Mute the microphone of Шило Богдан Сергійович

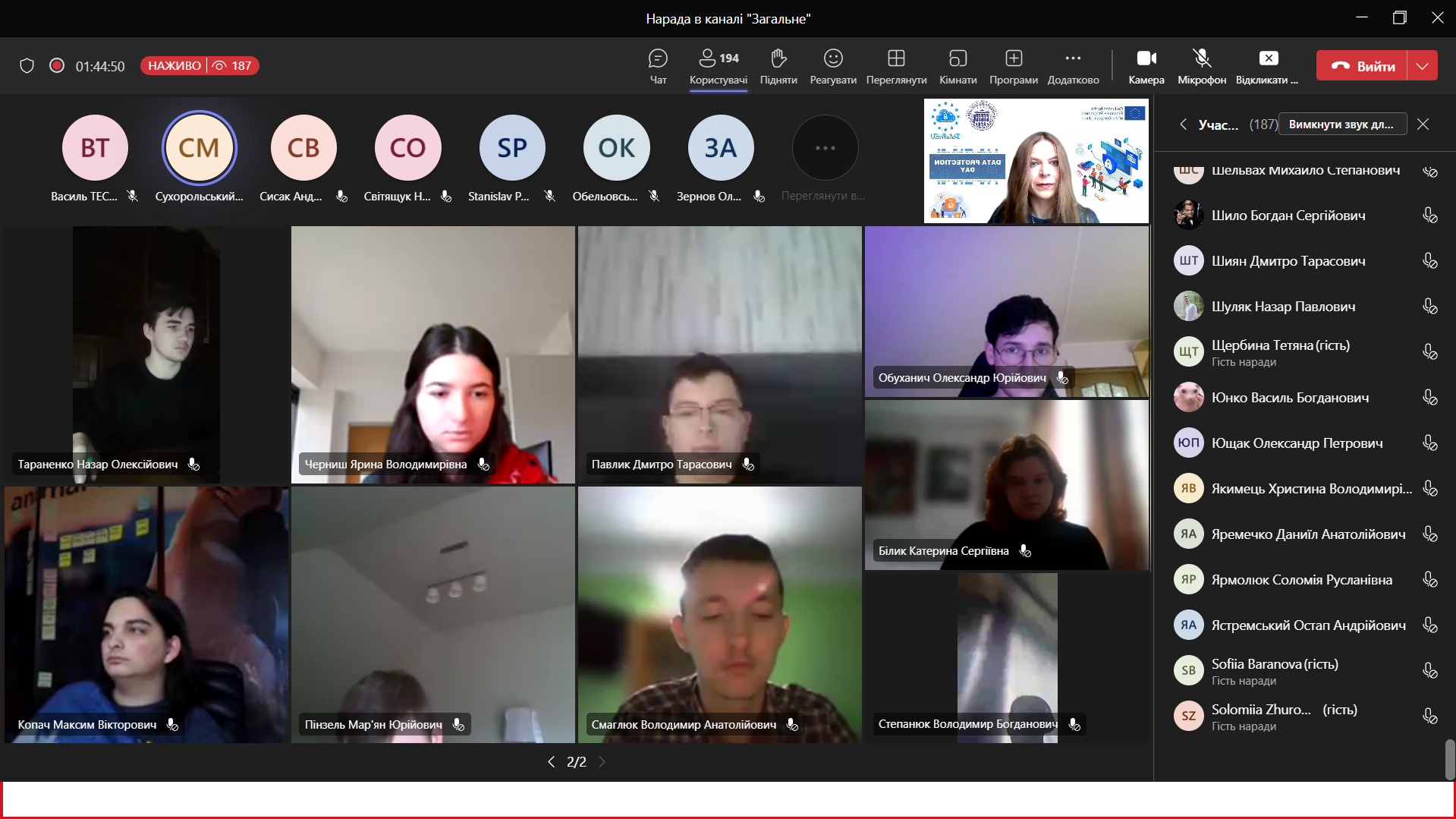[1429, 216]
